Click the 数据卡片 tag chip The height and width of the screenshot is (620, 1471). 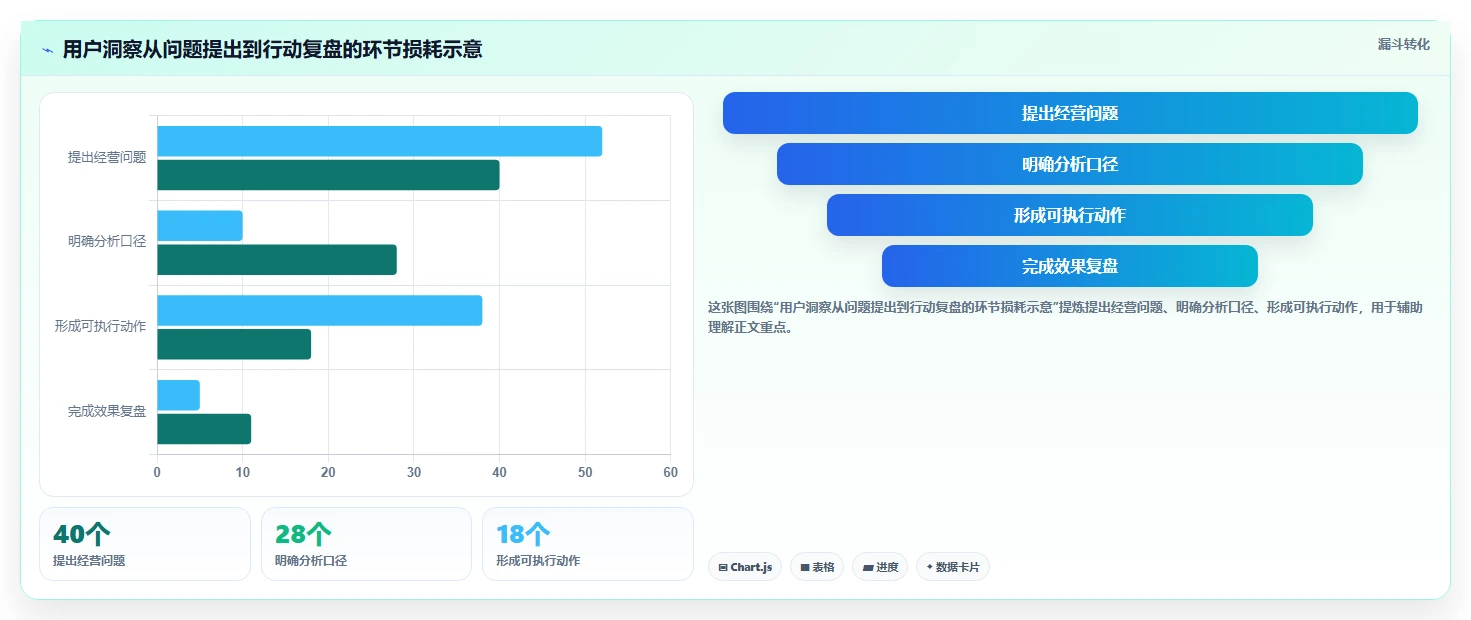click(953, 567)
